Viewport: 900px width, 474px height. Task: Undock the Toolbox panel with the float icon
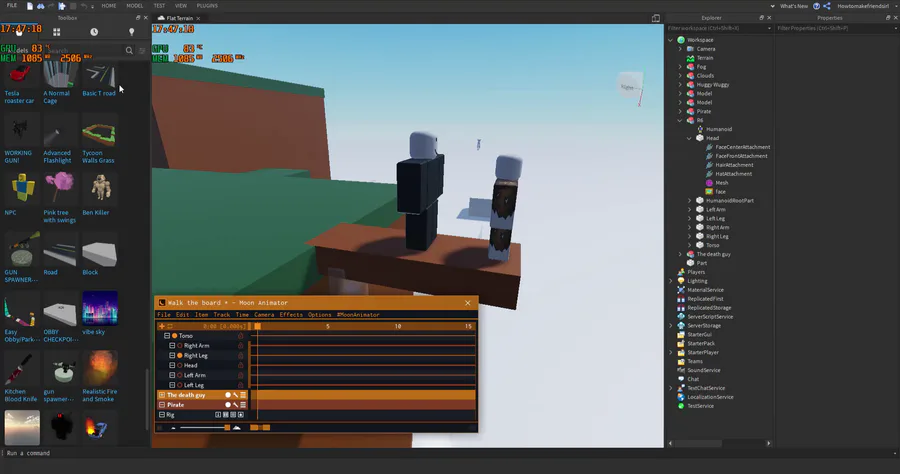(x=138, y=18)
